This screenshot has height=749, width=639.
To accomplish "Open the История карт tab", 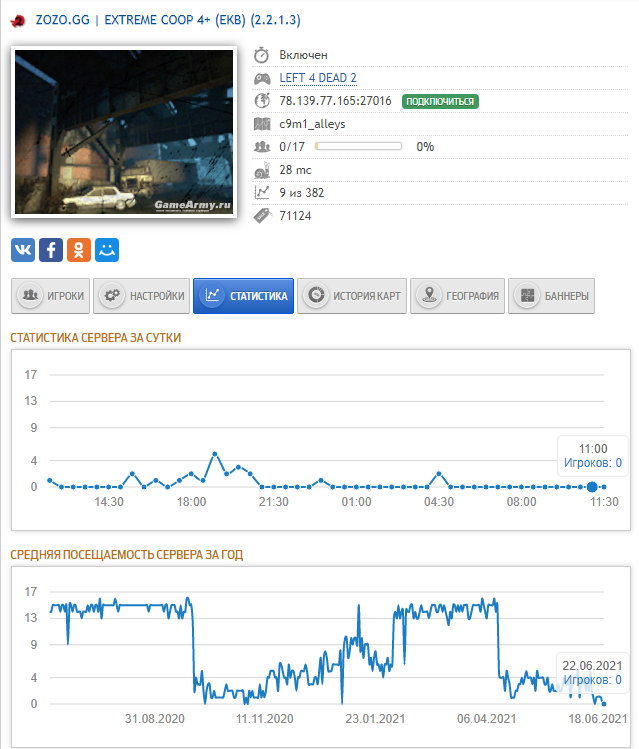I will coord(352,296).
